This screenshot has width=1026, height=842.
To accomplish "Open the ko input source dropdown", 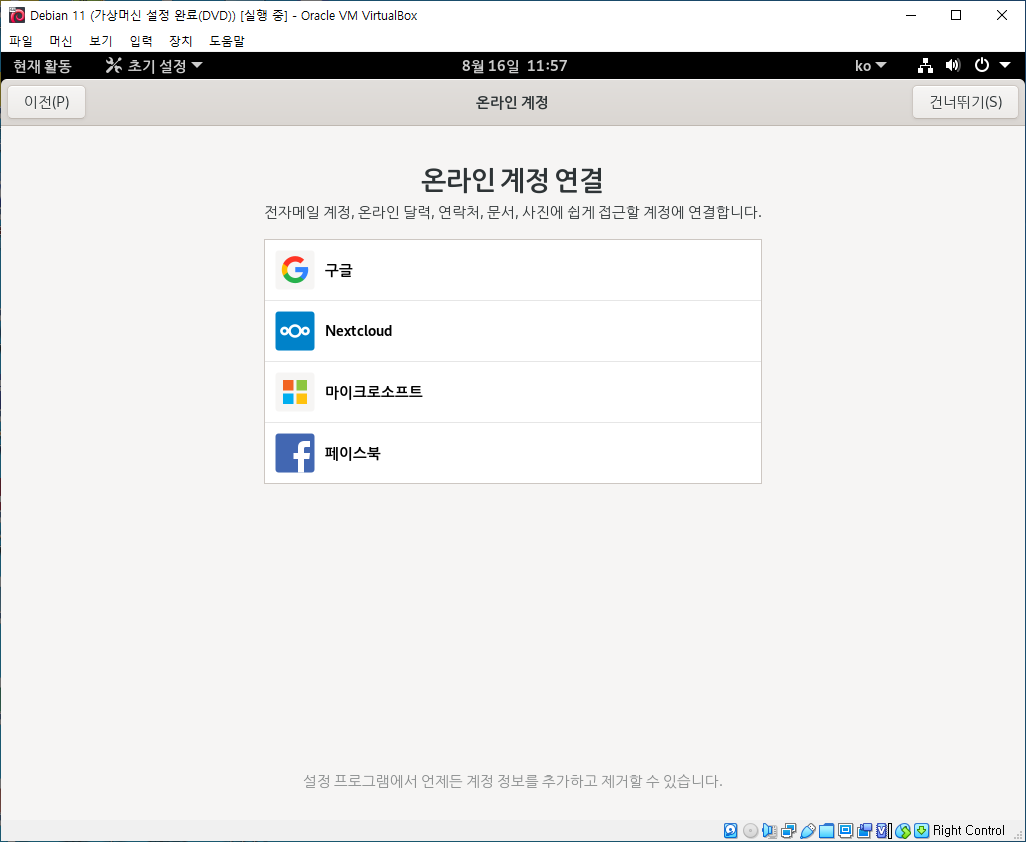I will coord(870,65).
